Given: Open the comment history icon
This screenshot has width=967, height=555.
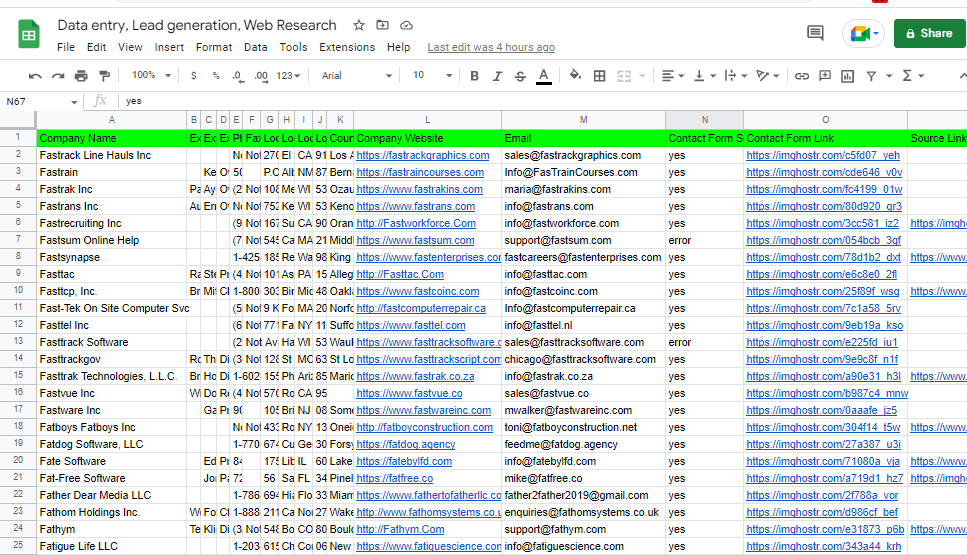Looking at the screenshot, I should pyautogui.click(x=815, y=33).
